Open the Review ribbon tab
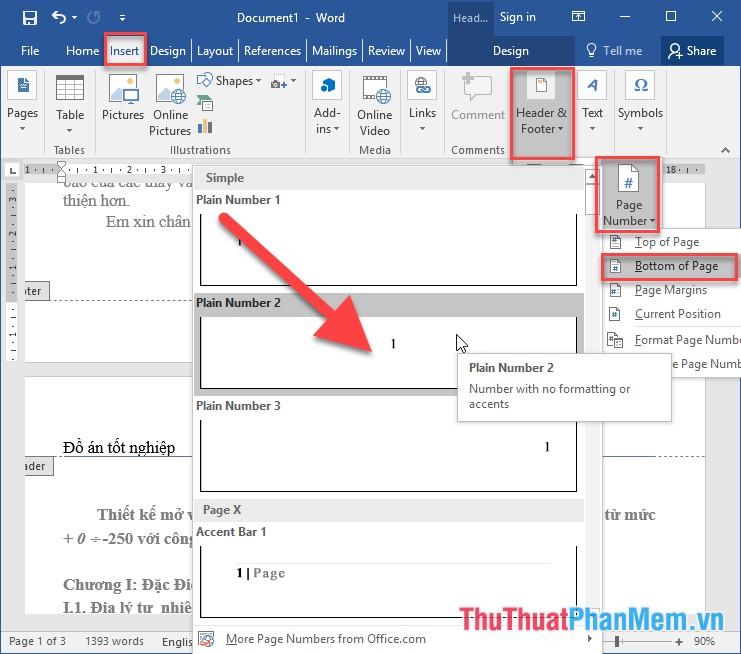The height and width of the screenshot is (654, 741). click(386, 51)
